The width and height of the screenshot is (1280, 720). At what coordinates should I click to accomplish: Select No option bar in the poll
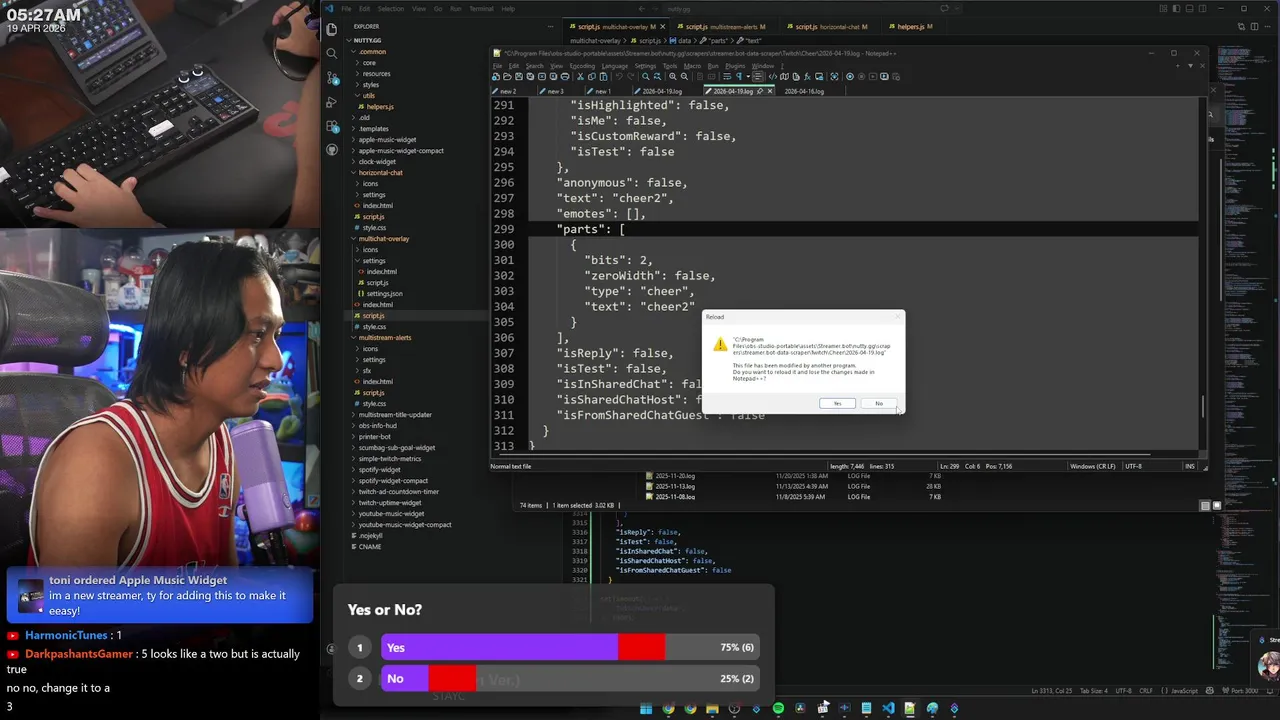click(570, 678)
